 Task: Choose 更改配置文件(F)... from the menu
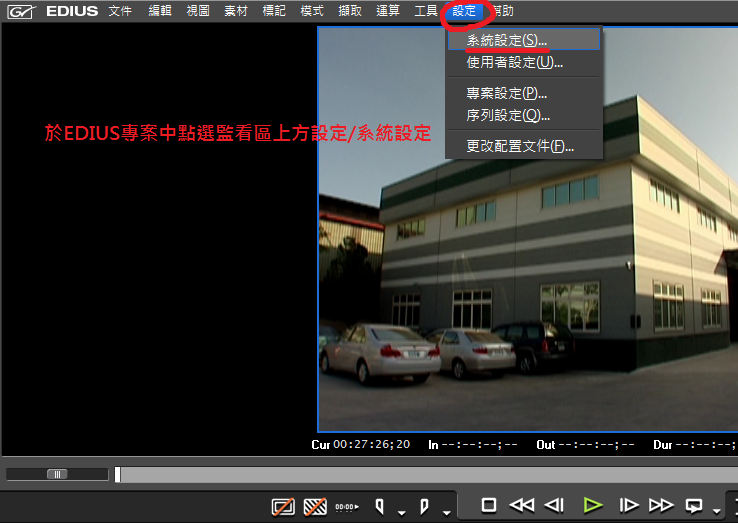(x=524, y=146)
